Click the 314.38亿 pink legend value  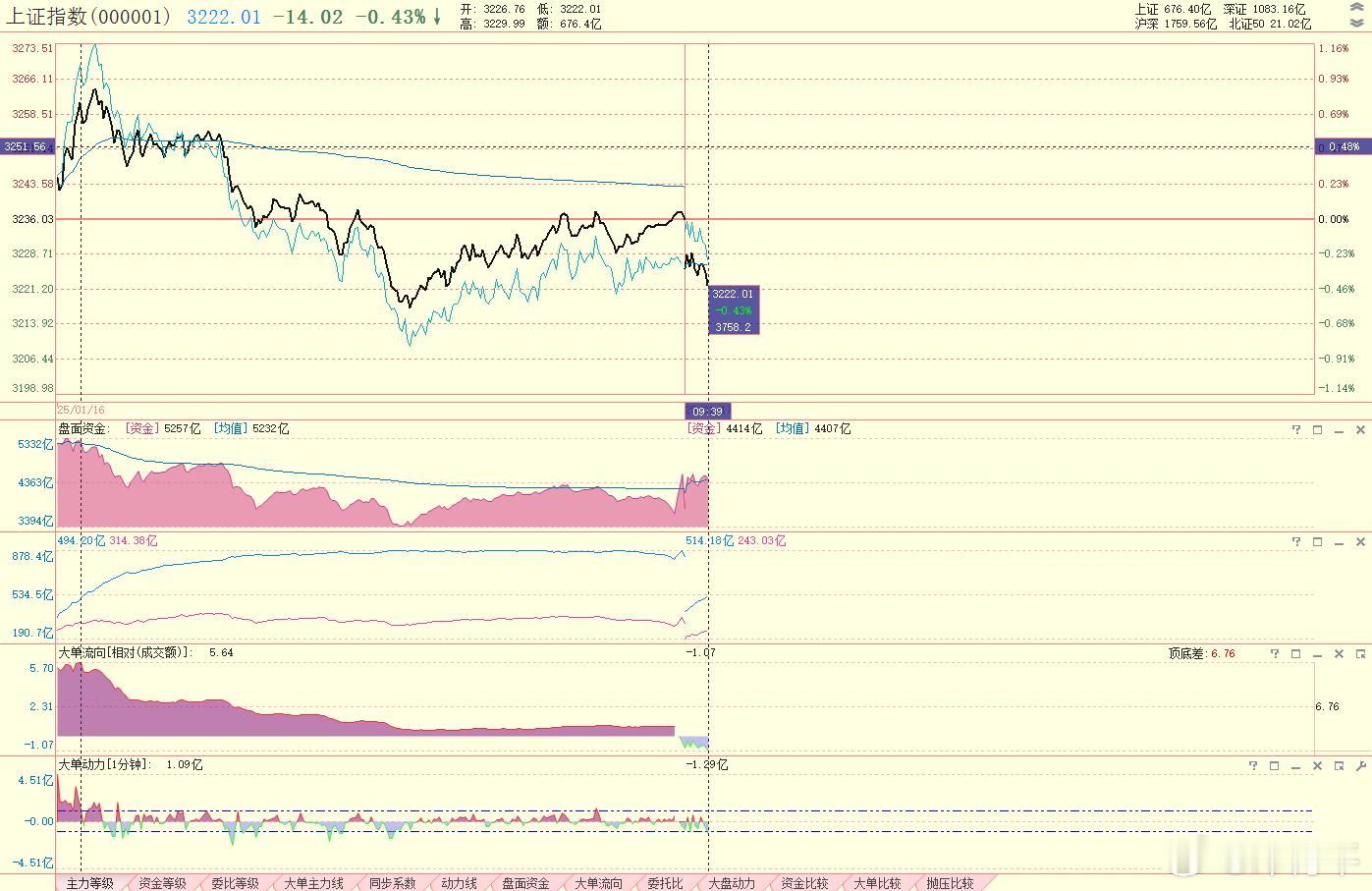point(133,541)
